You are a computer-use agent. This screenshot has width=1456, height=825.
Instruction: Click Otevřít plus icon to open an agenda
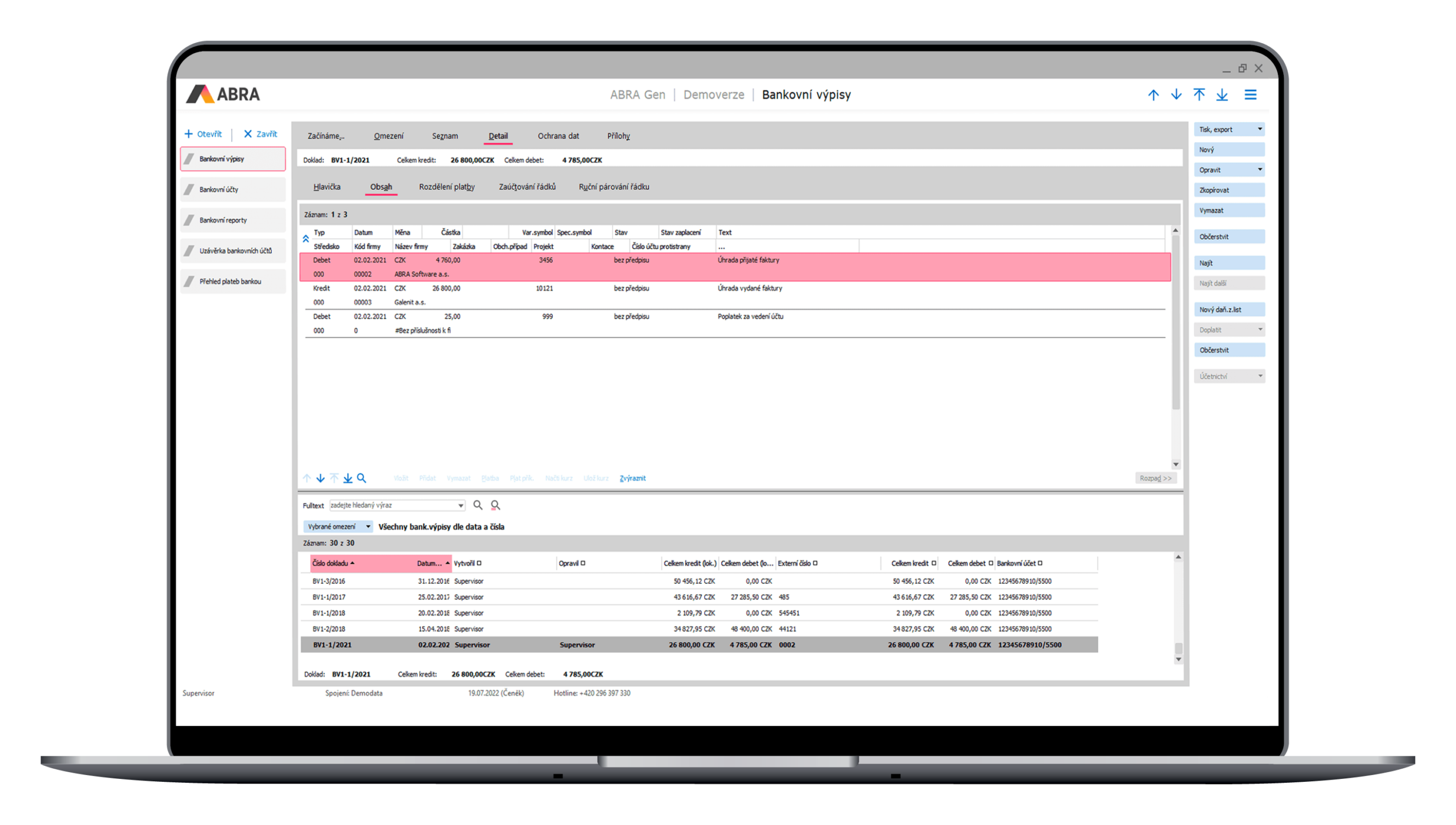(188, 134)
